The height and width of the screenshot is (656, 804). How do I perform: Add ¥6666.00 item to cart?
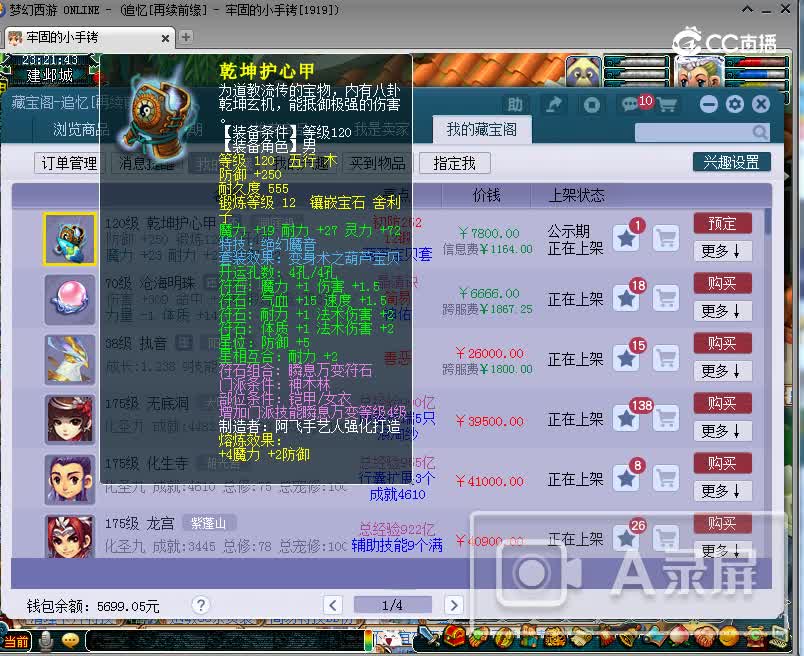coord(666,298)
